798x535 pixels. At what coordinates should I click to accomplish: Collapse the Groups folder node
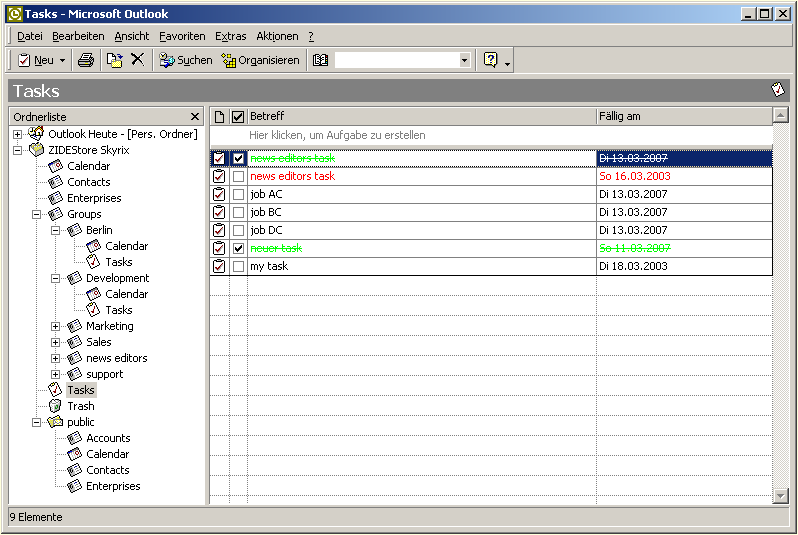coord(36,214)
